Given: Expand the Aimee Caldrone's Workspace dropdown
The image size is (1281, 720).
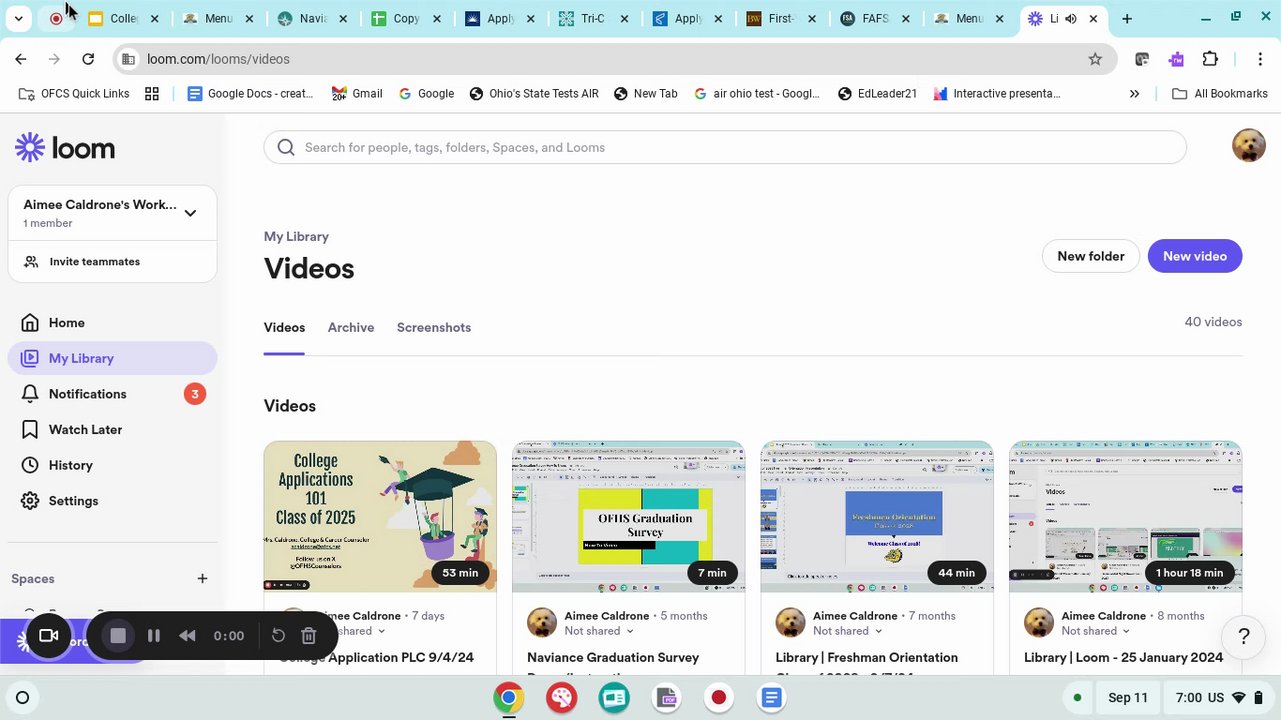Looking at the screenshot, I should (x=112, y=212).
